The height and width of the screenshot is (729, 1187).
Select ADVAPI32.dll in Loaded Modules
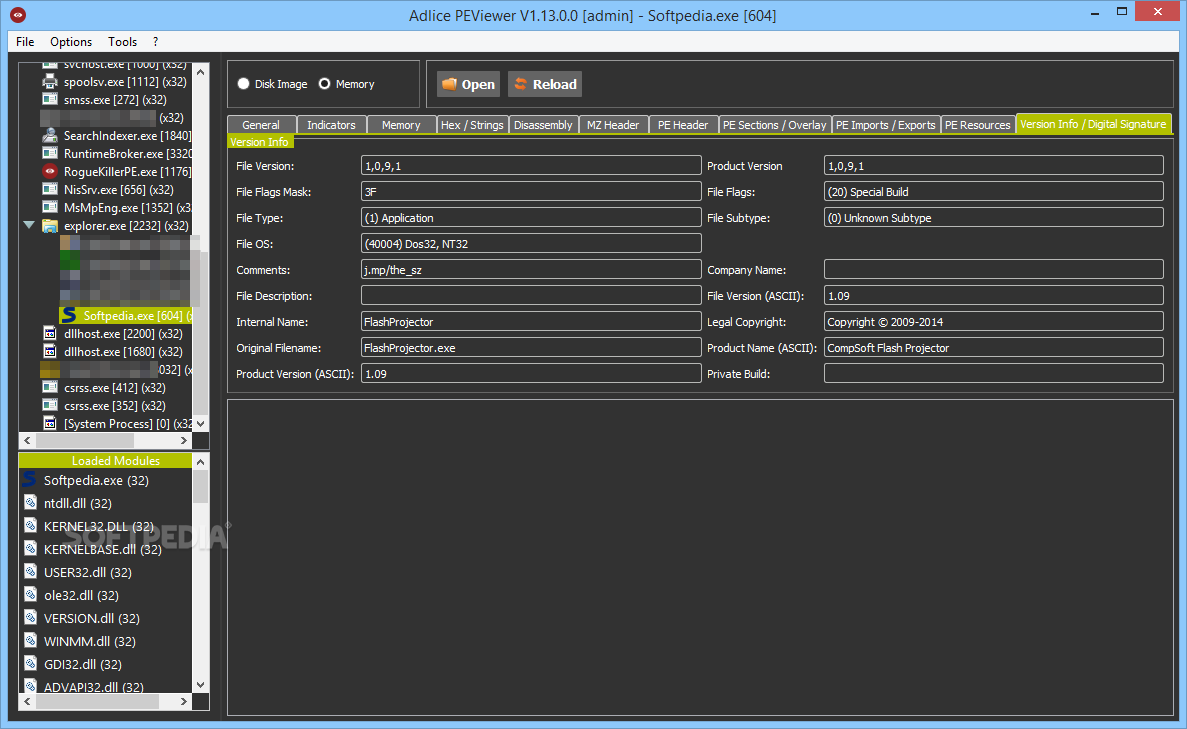pos(93,687)
